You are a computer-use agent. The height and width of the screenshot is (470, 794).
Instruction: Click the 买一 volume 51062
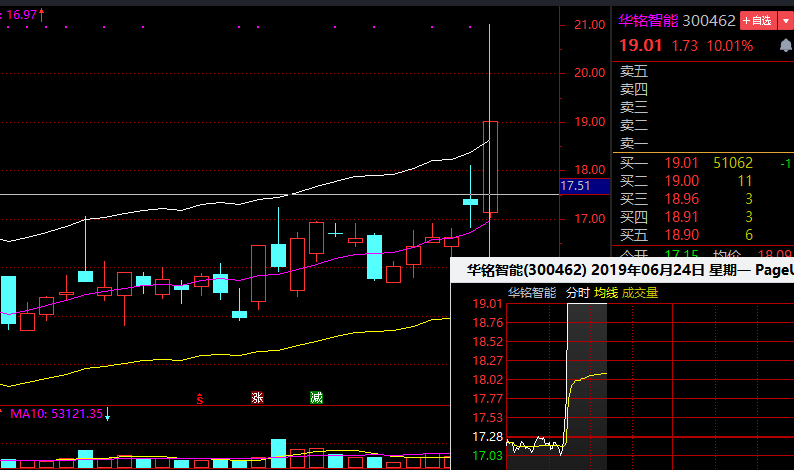[733, 163]
